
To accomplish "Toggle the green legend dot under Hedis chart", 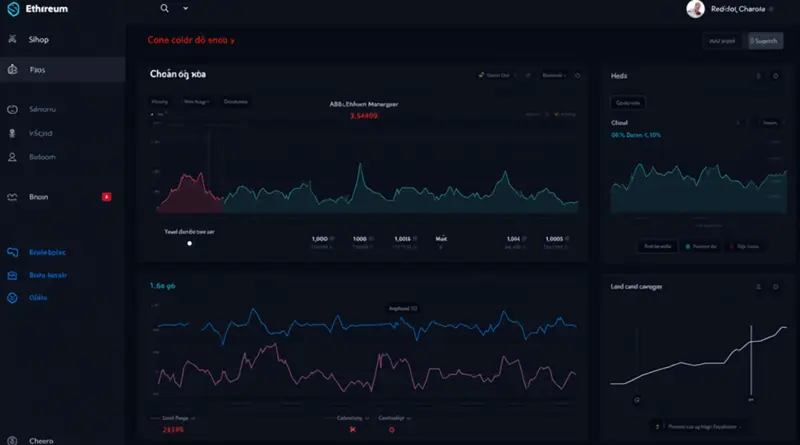I will (x=688, y=246).
